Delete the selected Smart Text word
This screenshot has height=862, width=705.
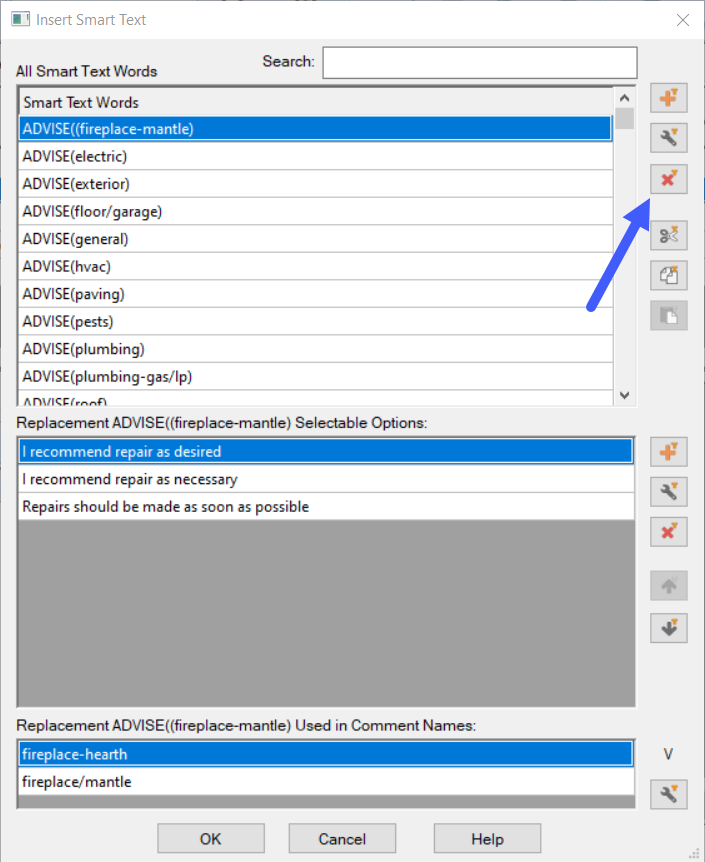(669, 179)
